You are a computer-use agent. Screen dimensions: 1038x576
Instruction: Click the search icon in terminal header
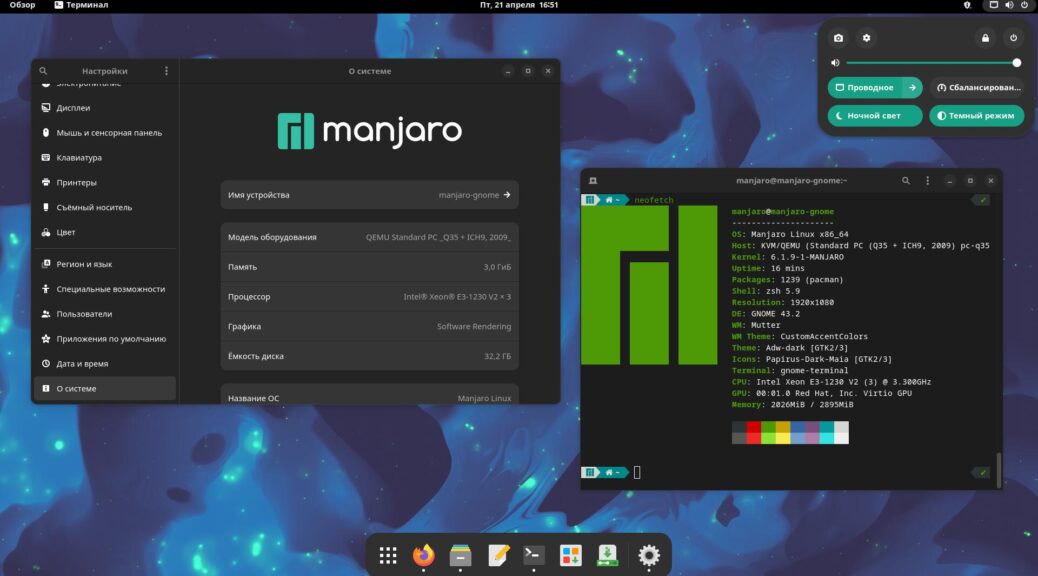point(906,181)
